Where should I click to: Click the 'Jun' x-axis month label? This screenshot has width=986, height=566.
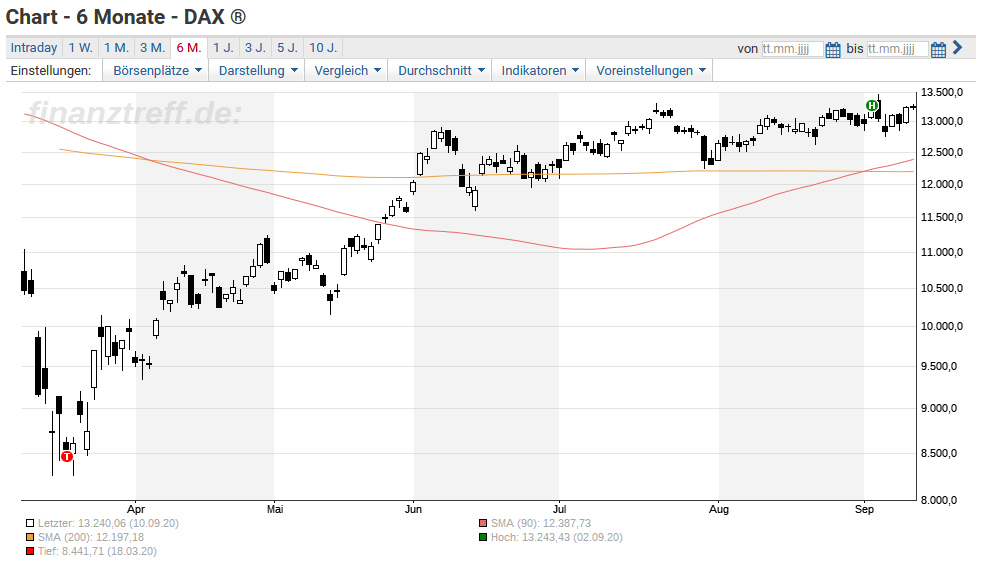413,509
